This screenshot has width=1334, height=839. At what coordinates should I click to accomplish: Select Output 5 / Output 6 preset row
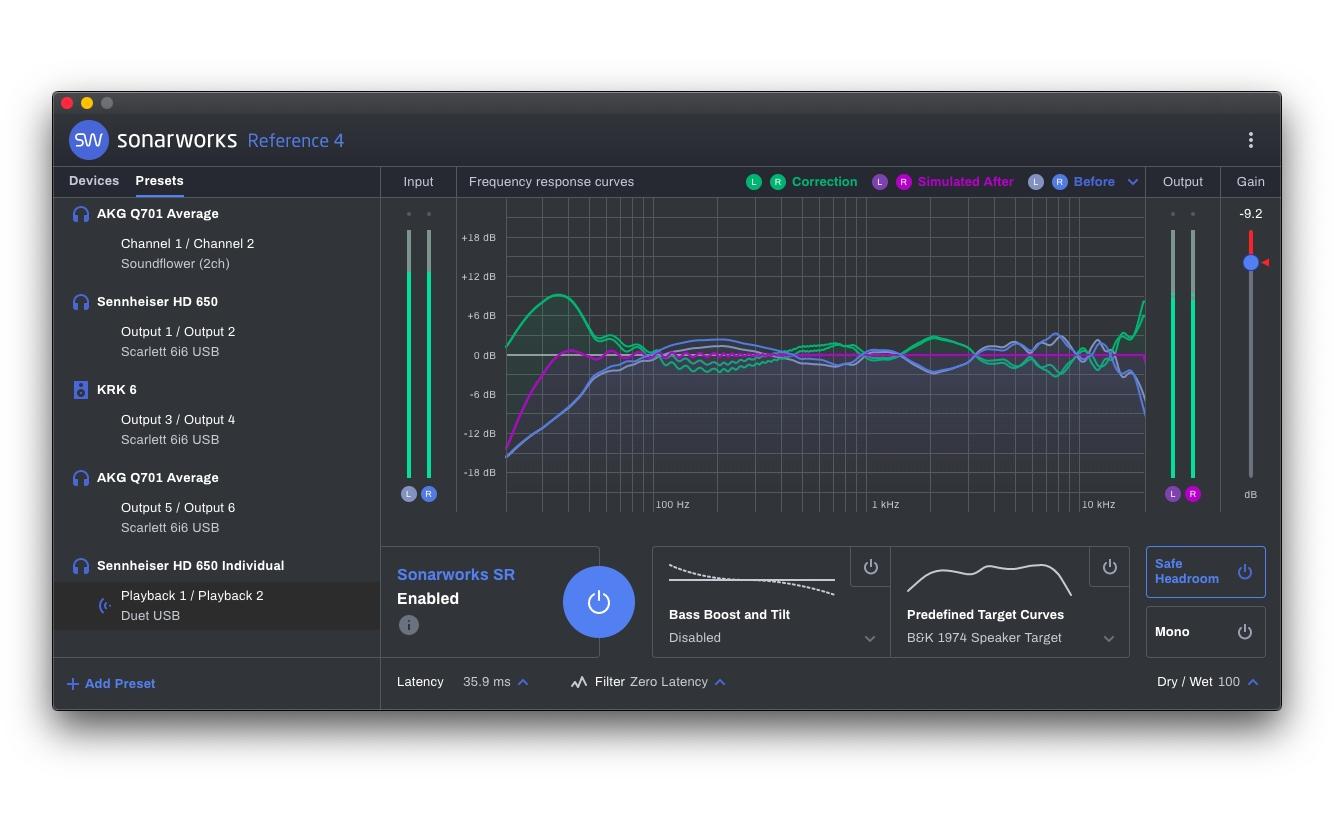pos(217,518)
